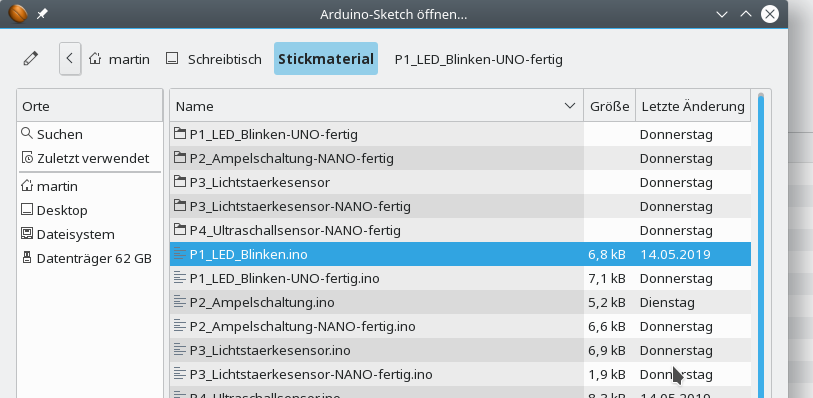The image size is (813, 398).
Task: Select file P1_LED_Blinken-UNO-fertig.ino
Action: click(x=460, y=278)
